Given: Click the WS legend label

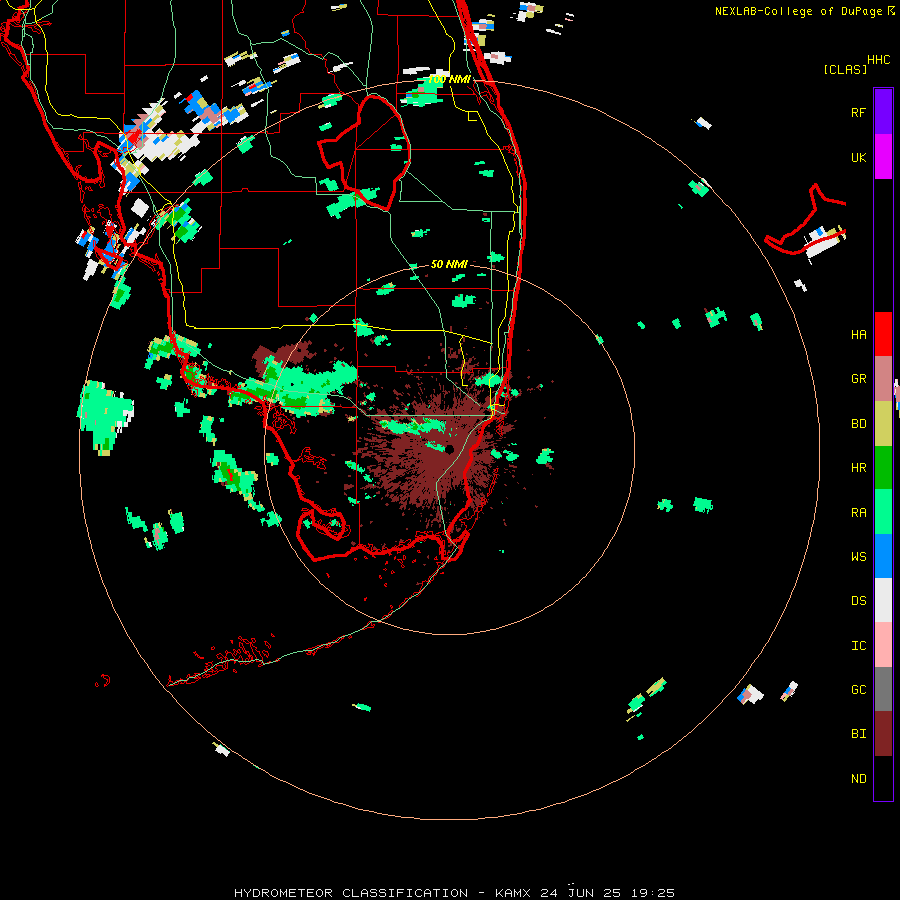Looking at the screenshot, I should (858, 556).
